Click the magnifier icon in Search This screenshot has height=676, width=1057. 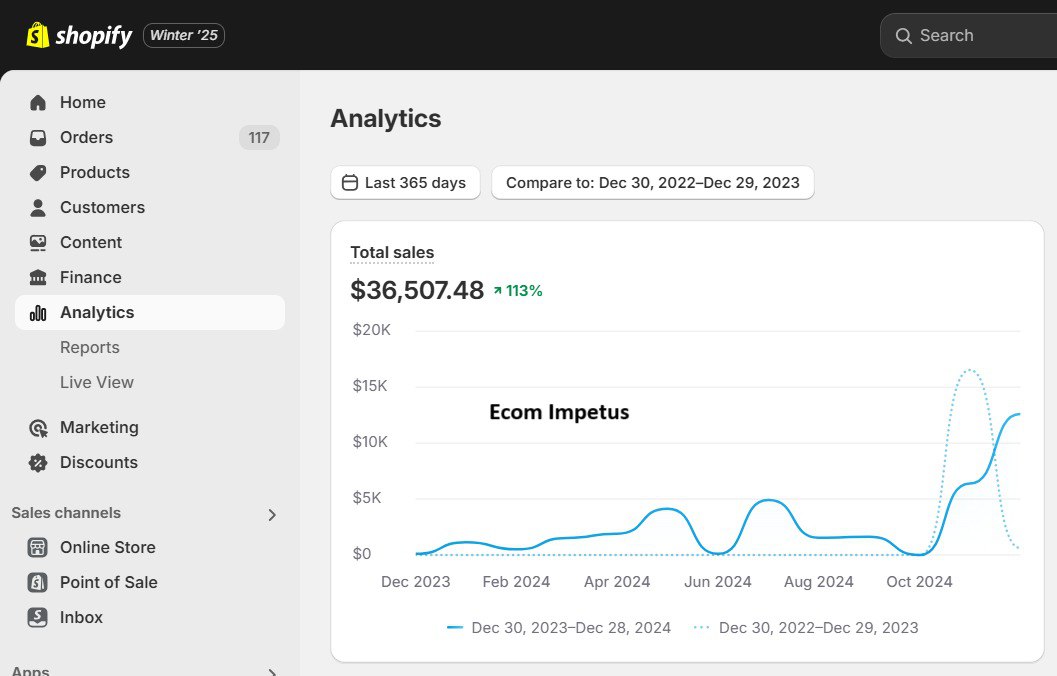click(903, 36)
